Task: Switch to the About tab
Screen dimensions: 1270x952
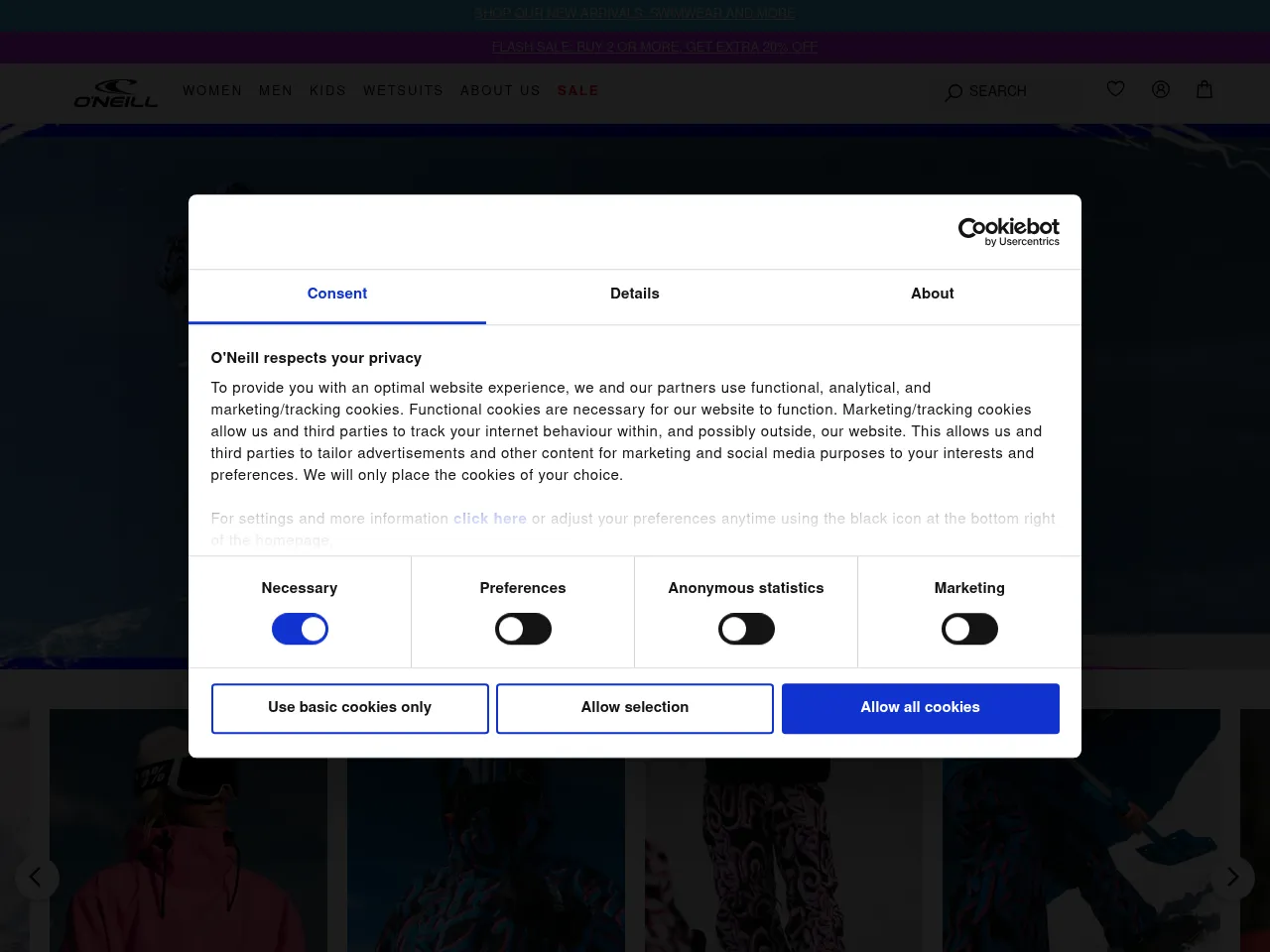Action: coord(932,294)
